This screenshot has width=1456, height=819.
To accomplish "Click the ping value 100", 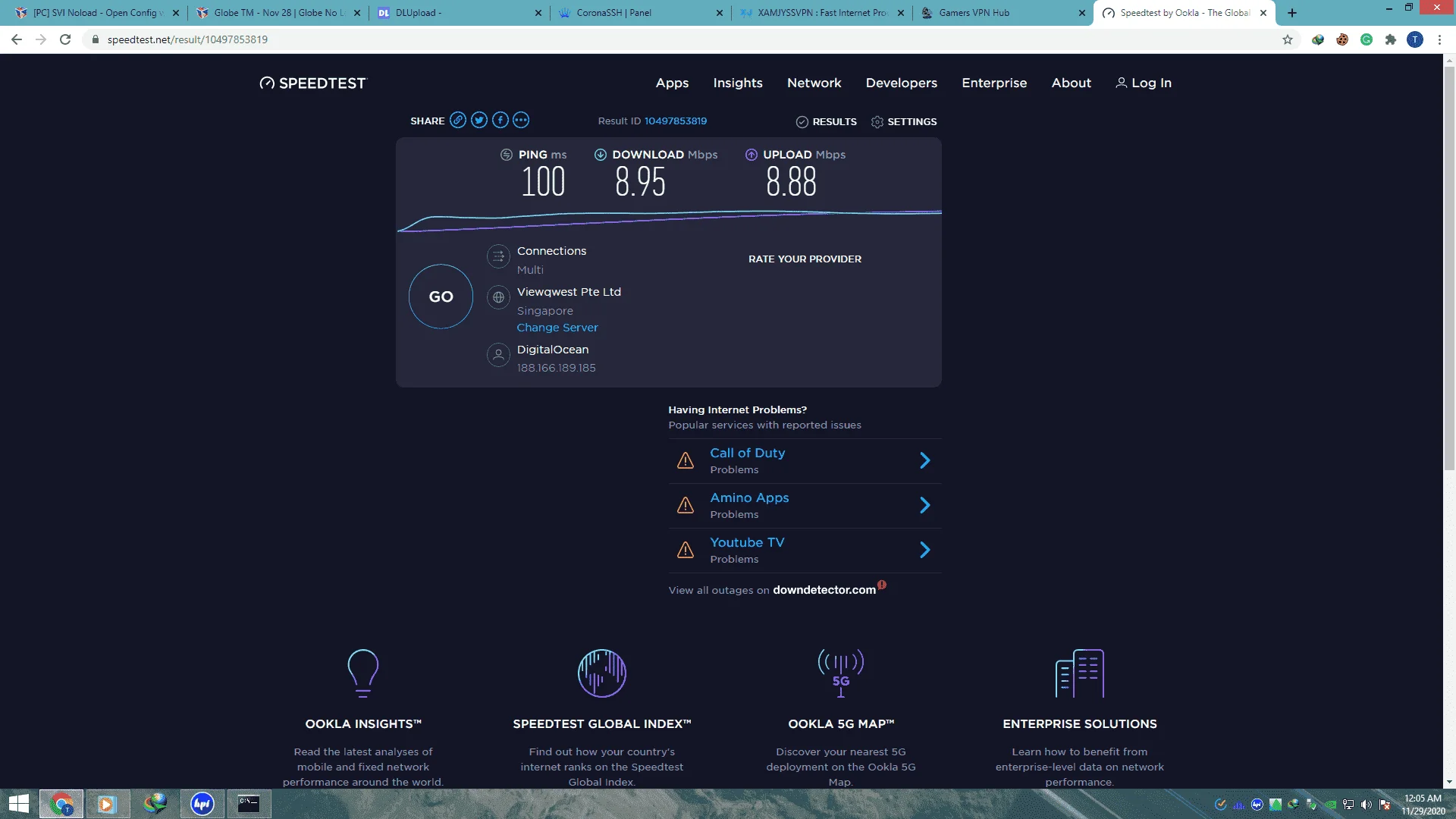I will [543, 182].
